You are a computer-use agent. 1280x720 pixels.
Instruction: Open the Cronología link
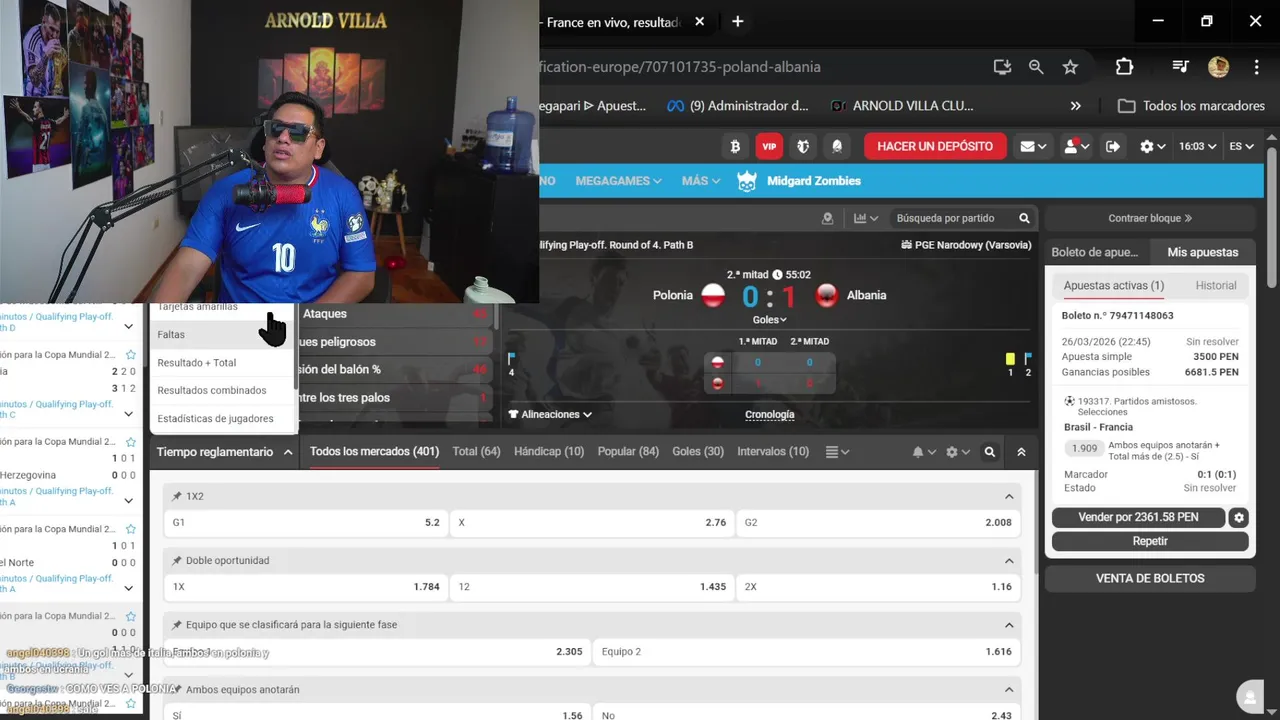[770, 414]
